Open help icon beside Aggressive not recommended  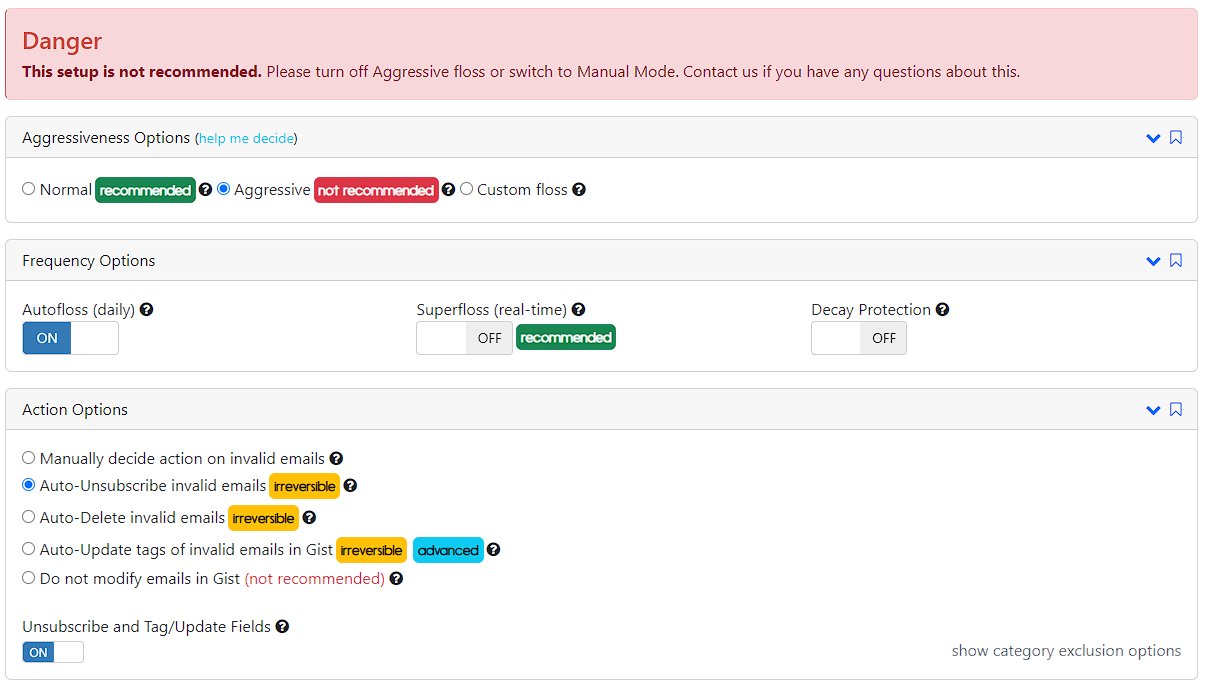tap(448, 189)
